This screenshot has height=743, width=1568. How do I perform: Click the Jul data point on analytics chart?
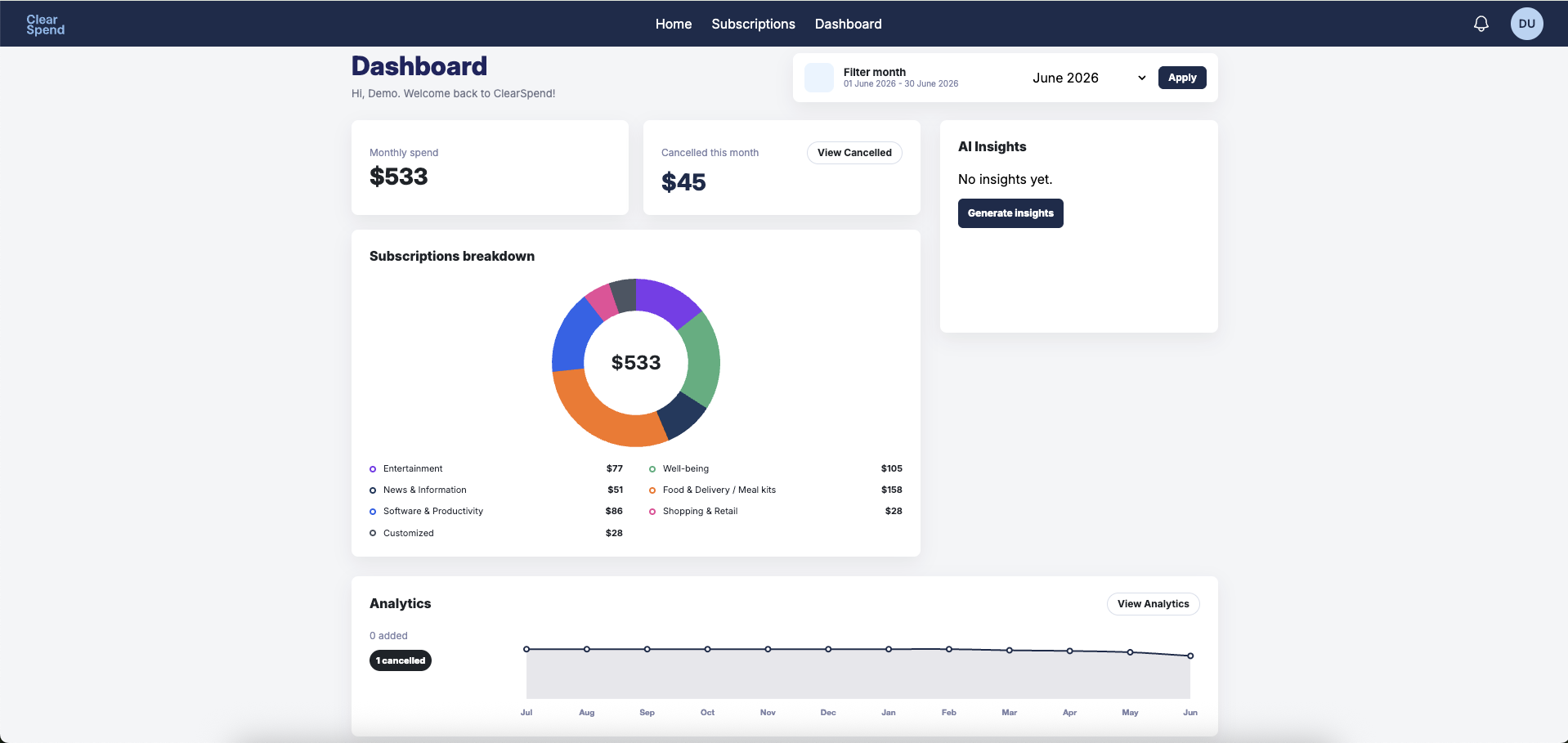pyautogui.click(x=526, y=649)
